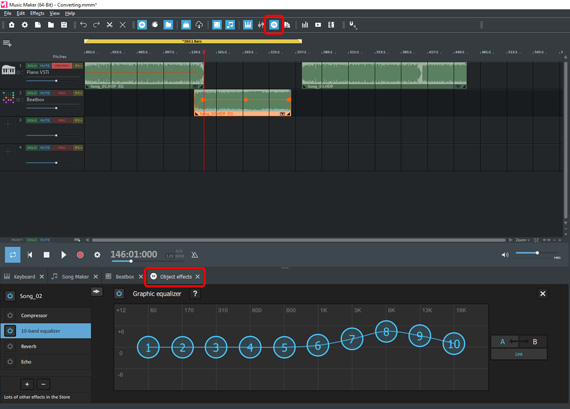Open the File menu
This screenshot has width=570, height=409.
pyautogui.click(x=8, y=13)
